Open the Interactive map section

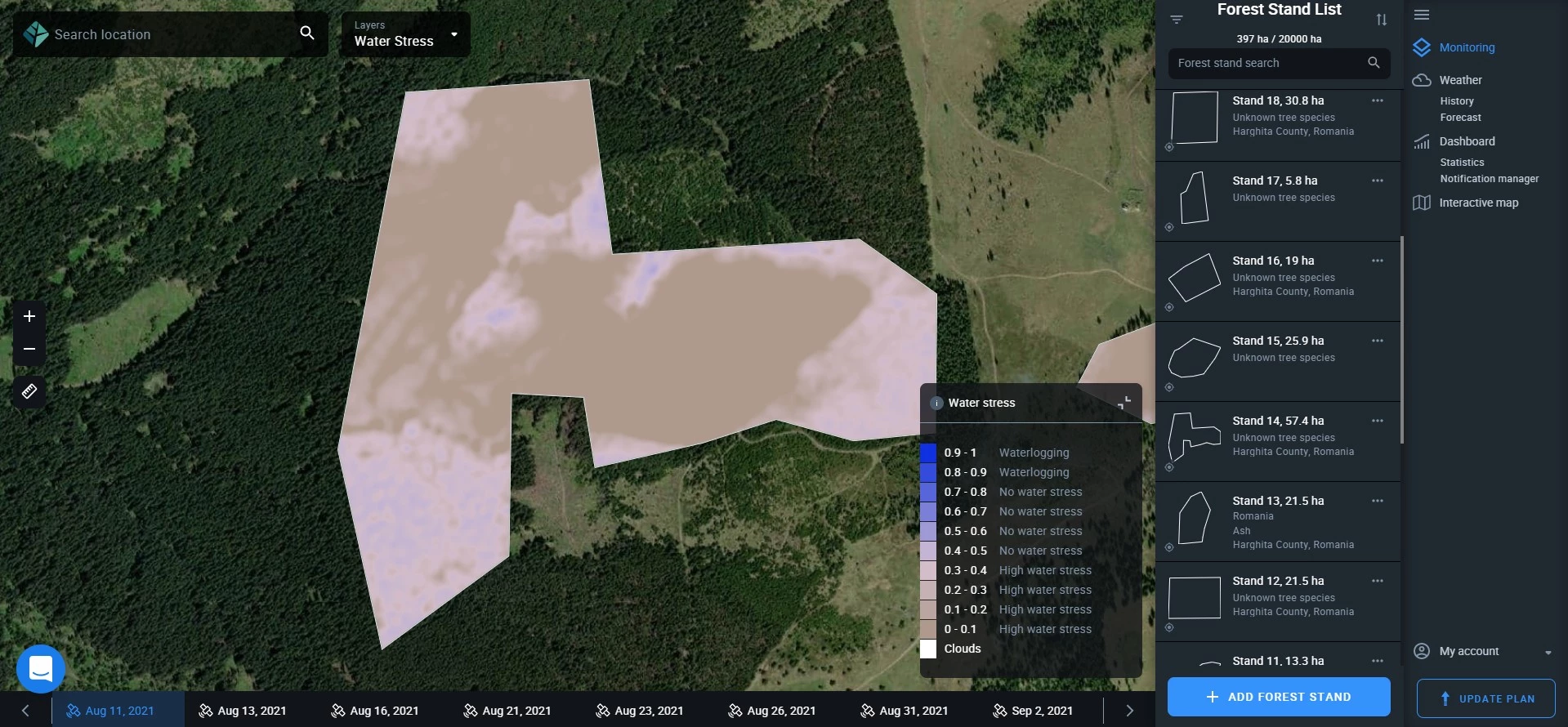pyautogui.click(x=1478, y=203)
